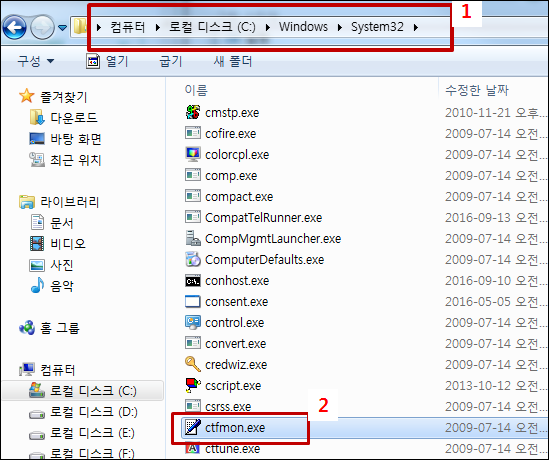Select the conhost.exe file name
This screenshot has width=549, height=460.
(x=237, y=281)
